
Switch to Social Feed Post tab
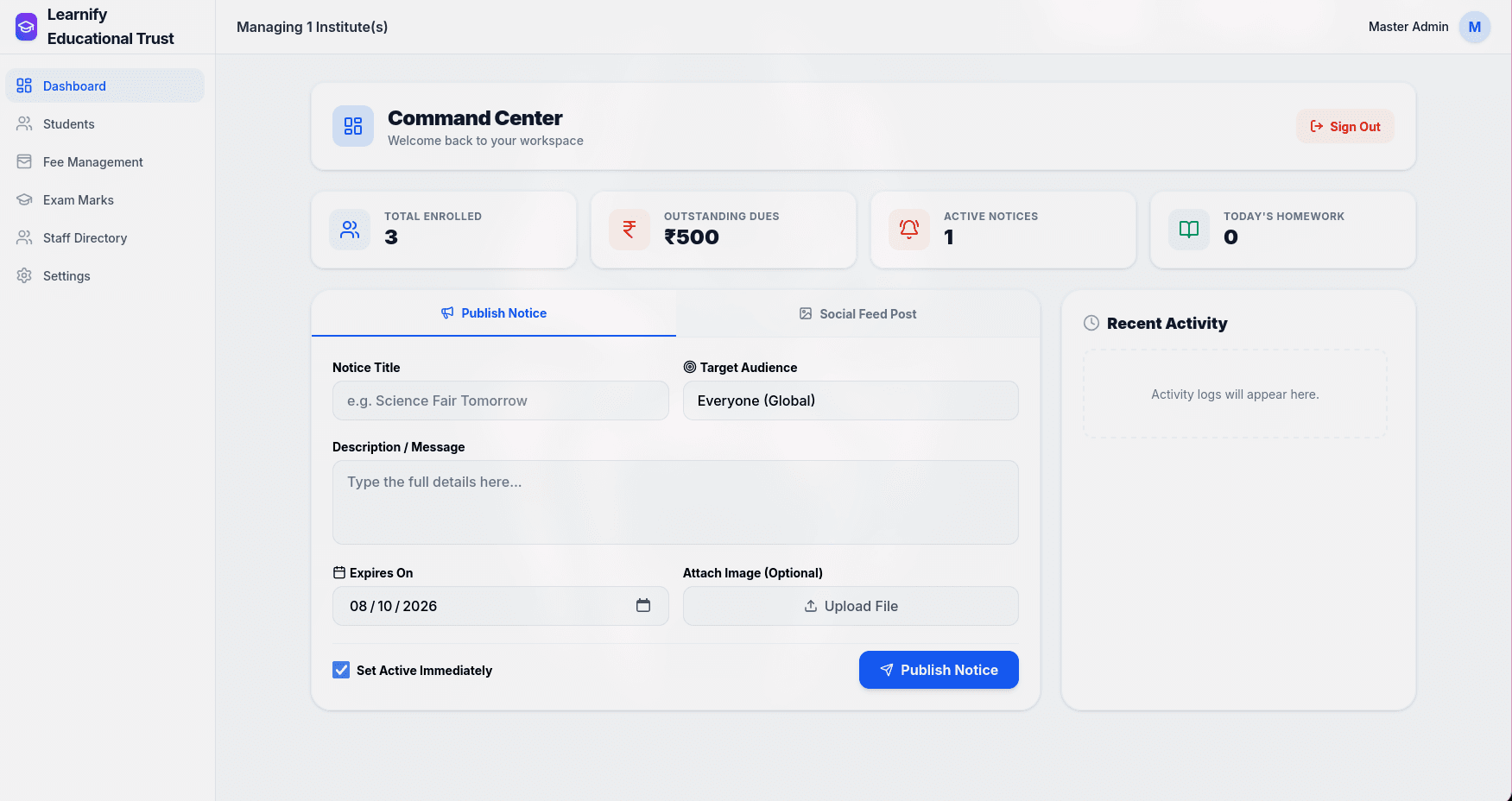[x=858, y=314]
